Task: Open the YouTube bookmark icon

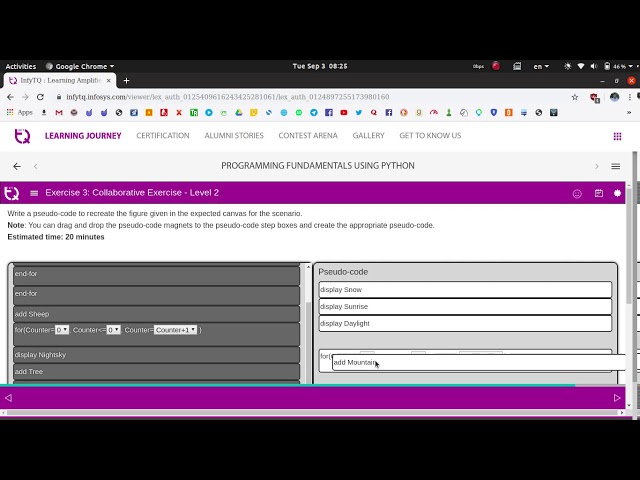Action: pos(344,113)
